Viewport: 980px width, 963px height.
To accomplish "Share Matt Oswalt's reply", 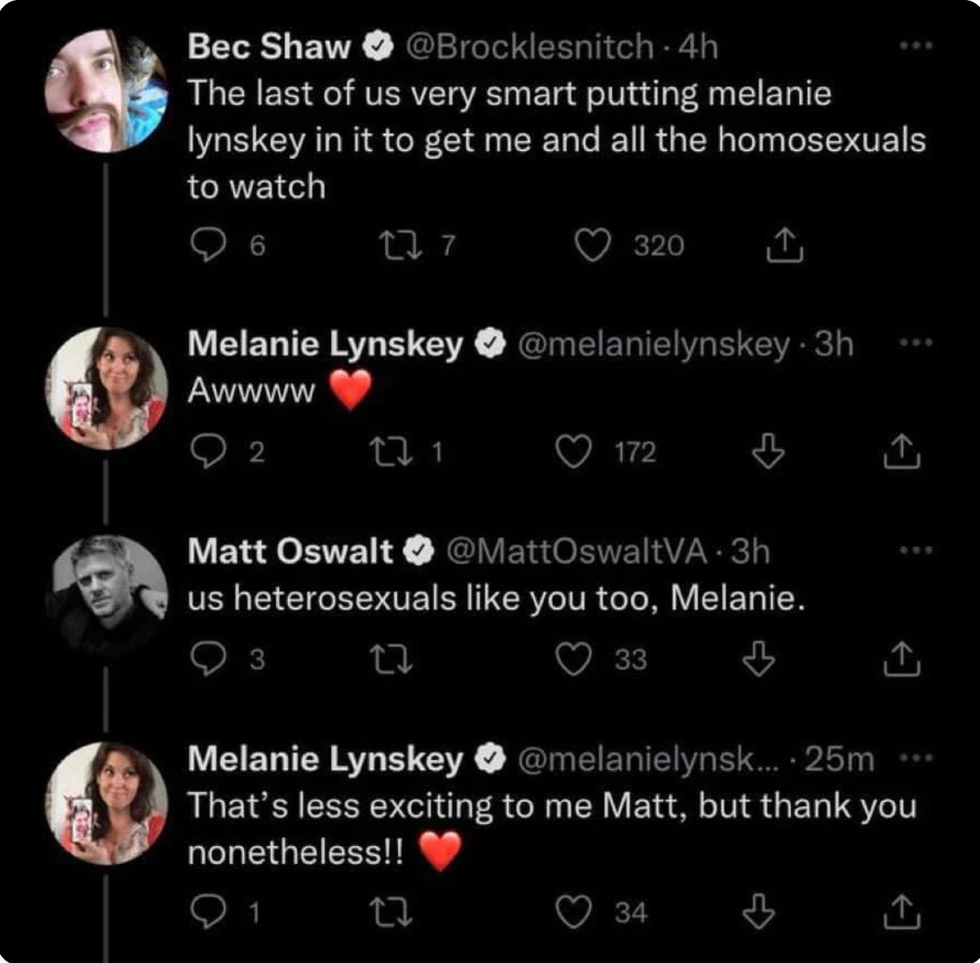I will point(900,659).
